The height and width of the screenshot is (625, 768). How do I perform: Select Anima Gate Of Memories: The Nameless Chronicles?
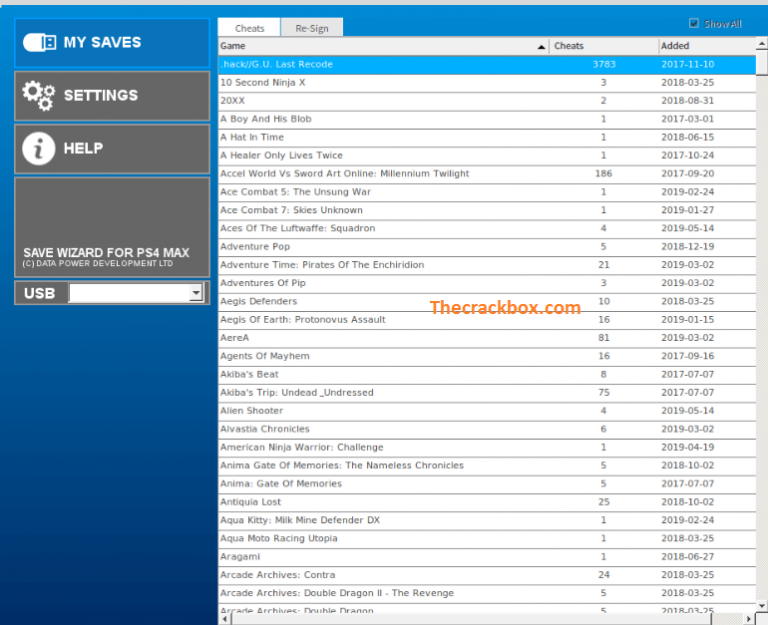pyautogui.click(x=487, y=465)
